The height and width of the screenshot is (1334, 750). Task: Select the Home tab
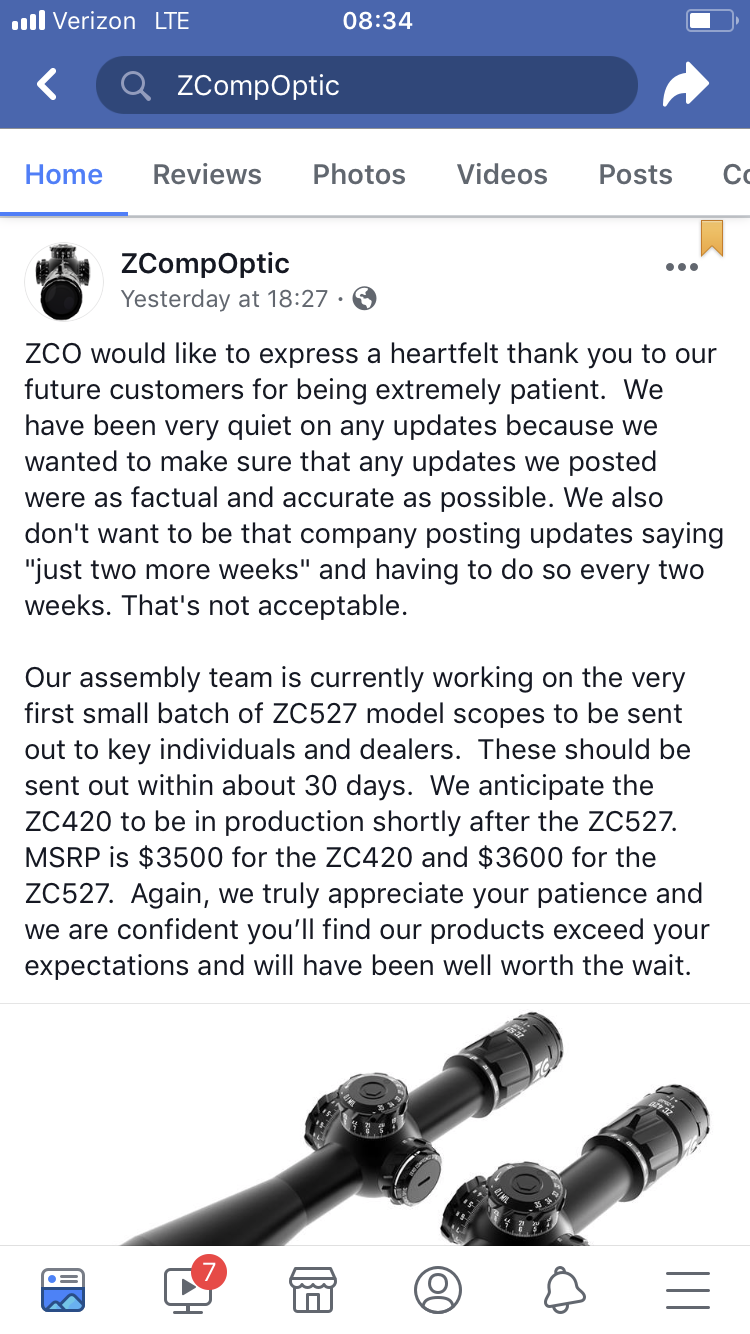[64, 174]
